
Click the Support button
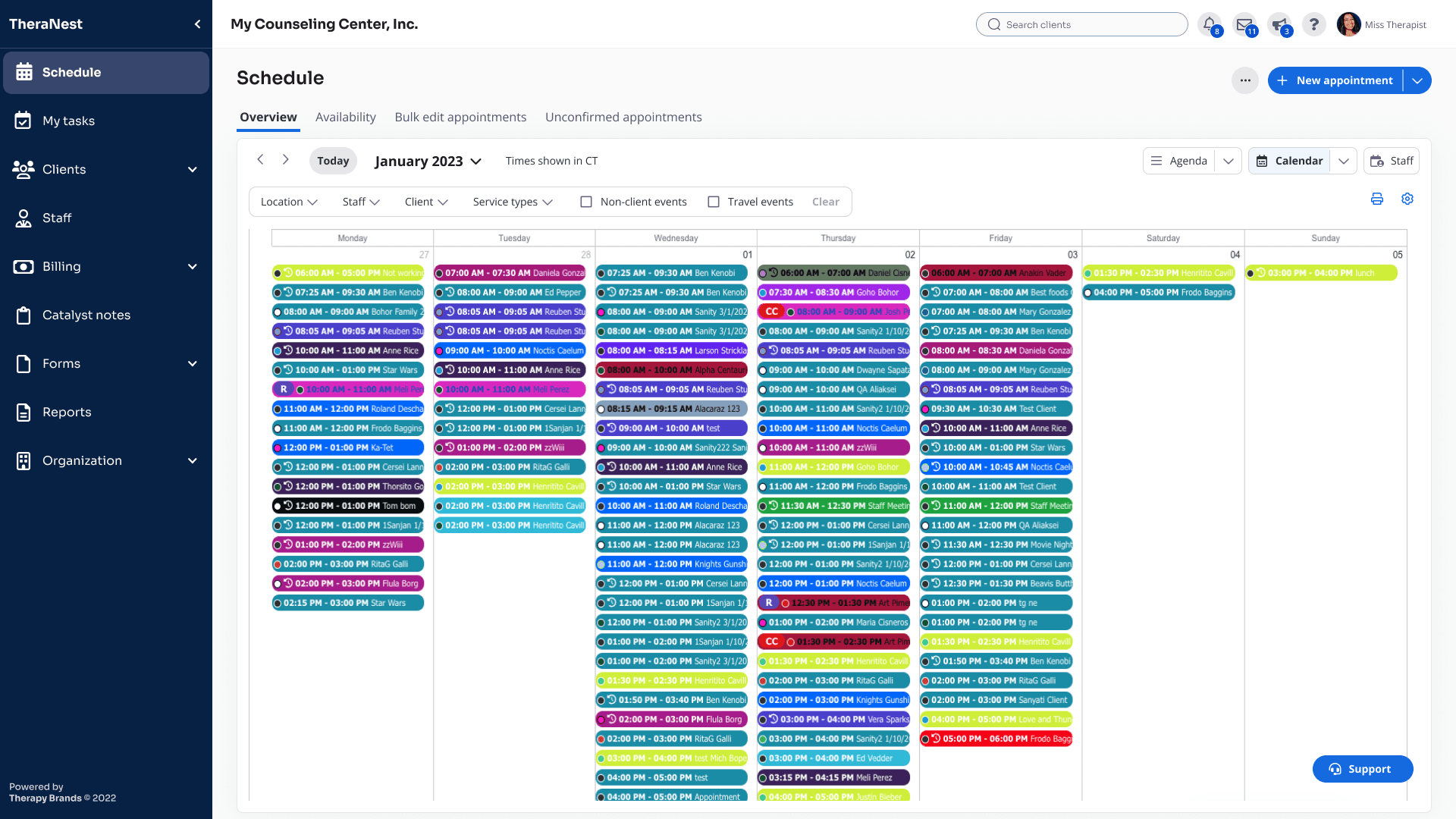[1363, 768]
